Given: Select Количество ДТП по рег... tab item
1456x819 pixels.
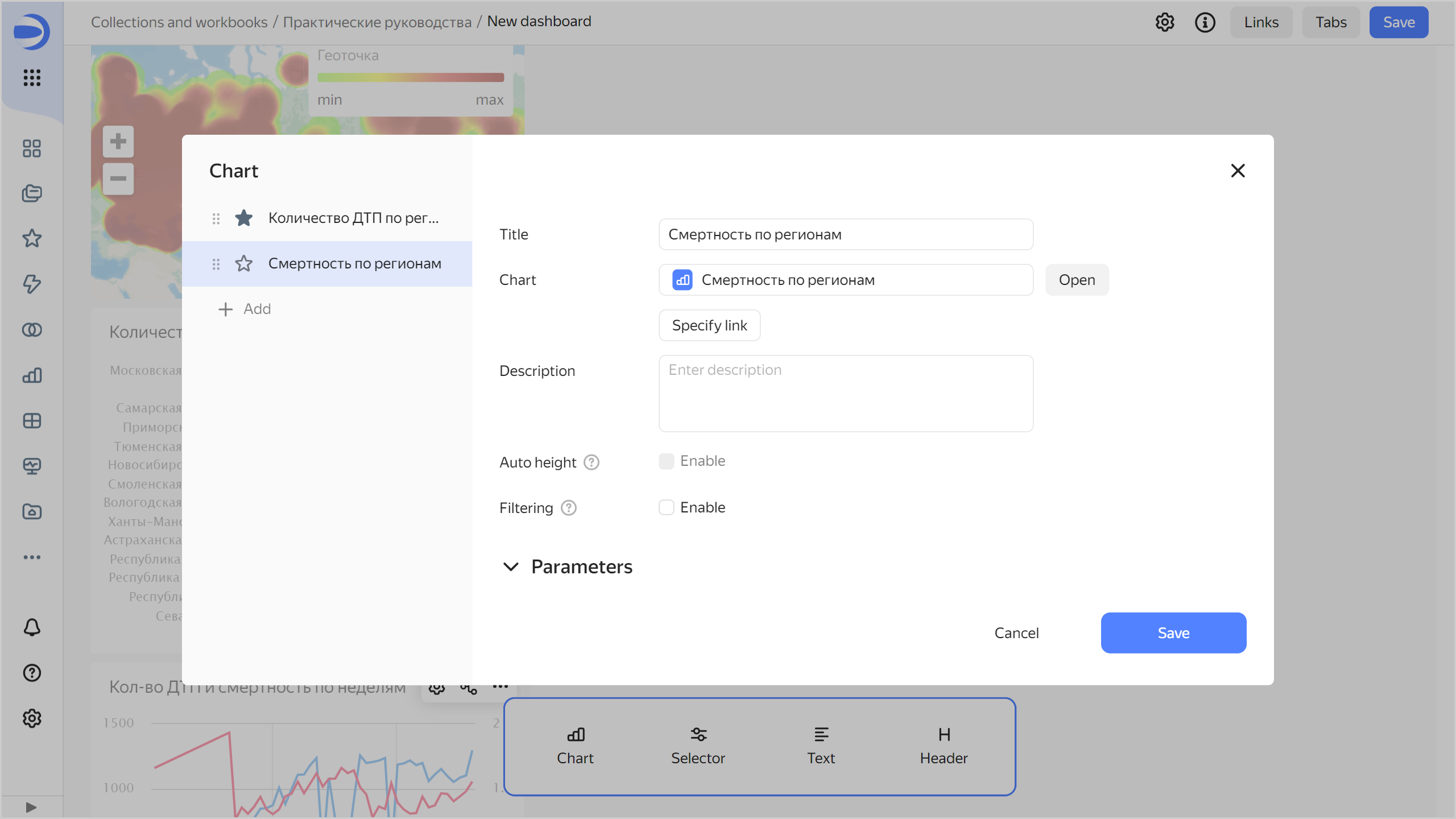Looking at the screenshot, I should tap(353, 218).
